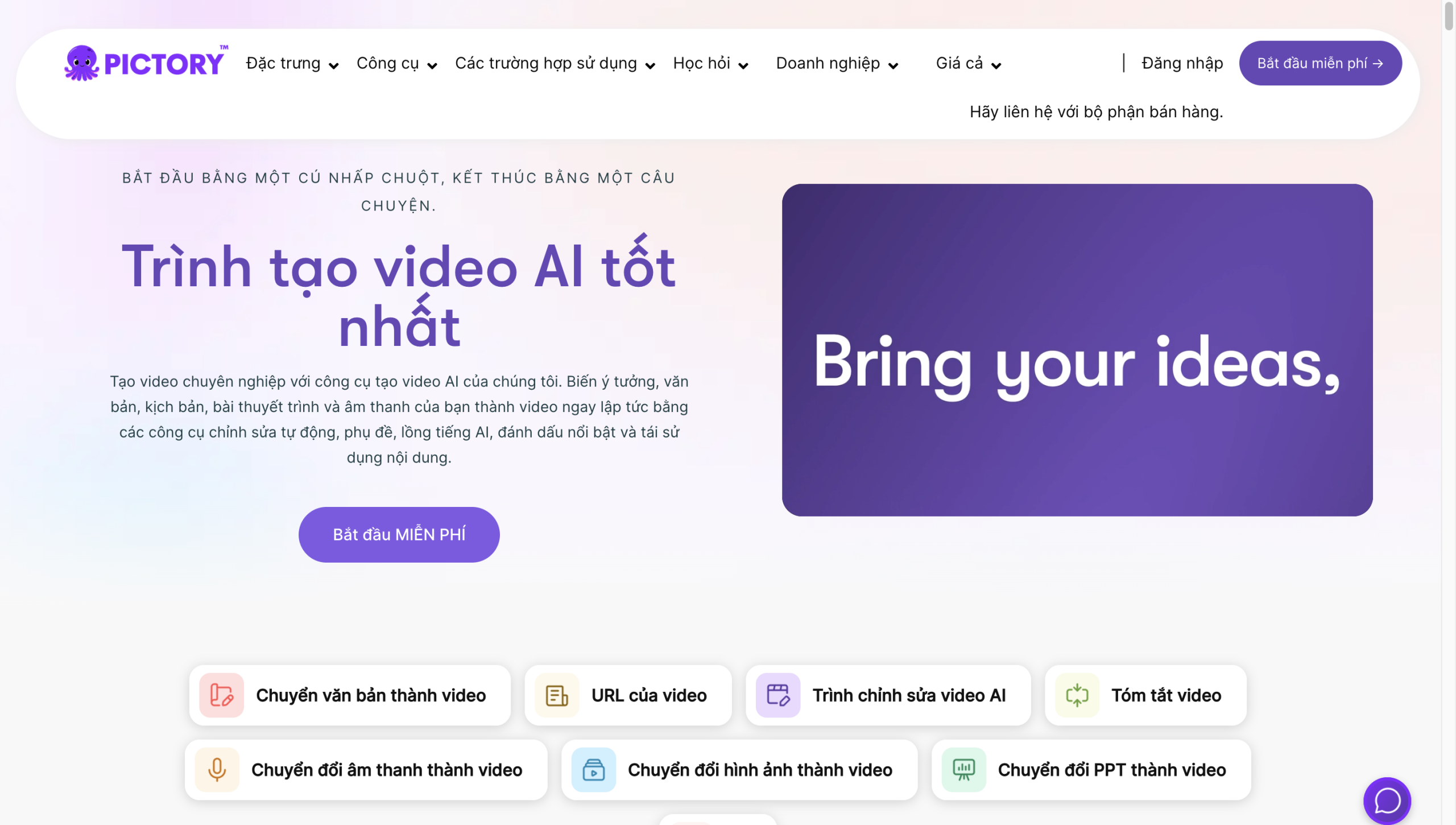
Task: Click the Đăng nhập link
Action: tap(1181, 63)
